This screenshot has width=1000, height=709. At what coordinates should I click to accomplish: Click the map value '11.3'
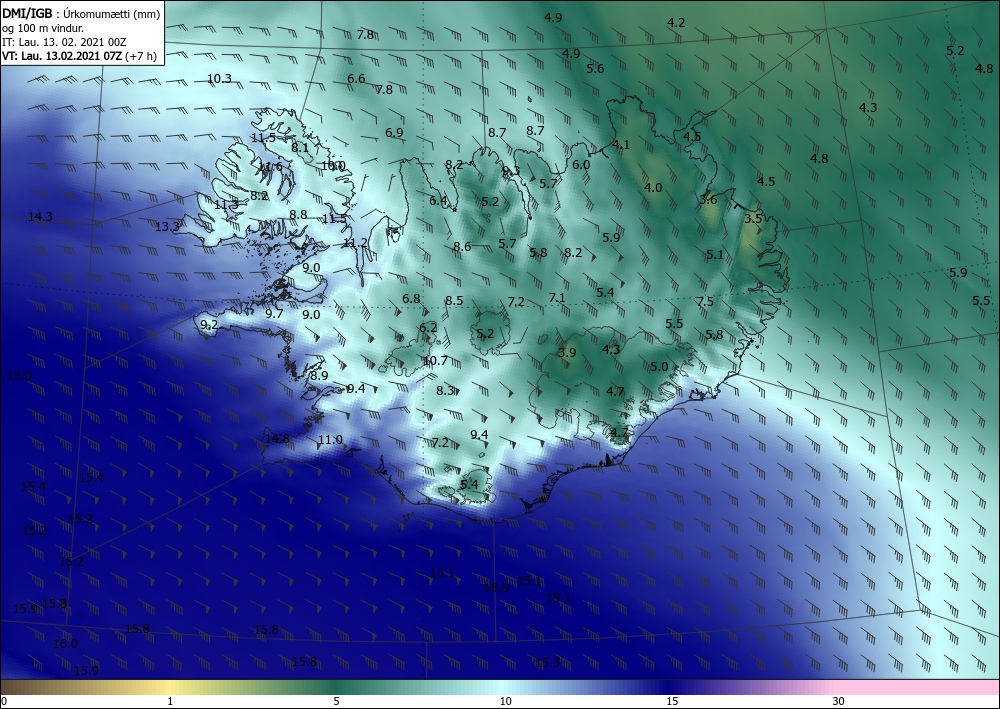point(226,205)
